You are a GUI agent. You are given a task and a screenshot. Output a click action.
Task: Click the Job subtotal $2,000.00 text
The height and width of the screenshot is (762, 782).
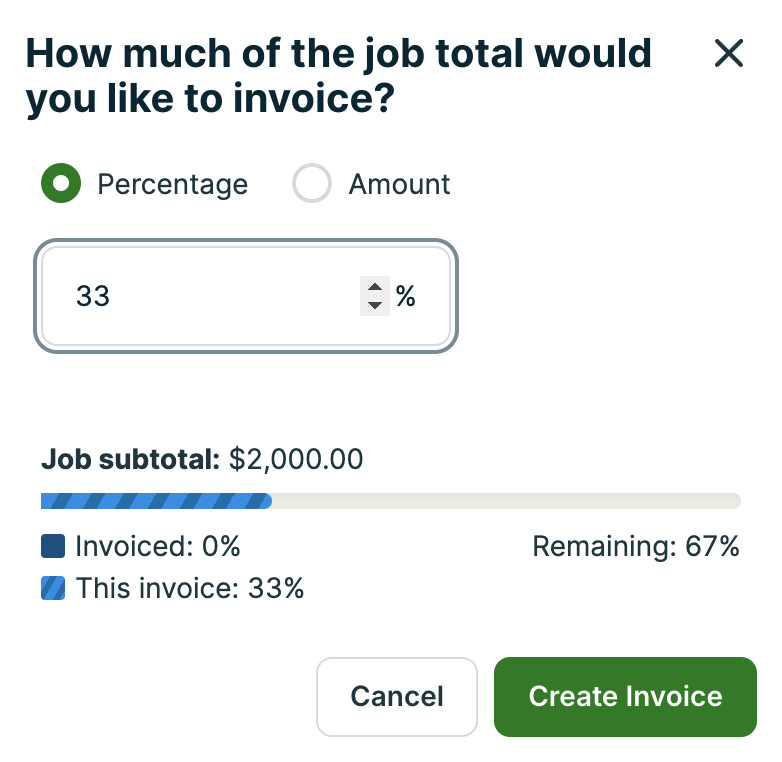(x=202, y=459)
